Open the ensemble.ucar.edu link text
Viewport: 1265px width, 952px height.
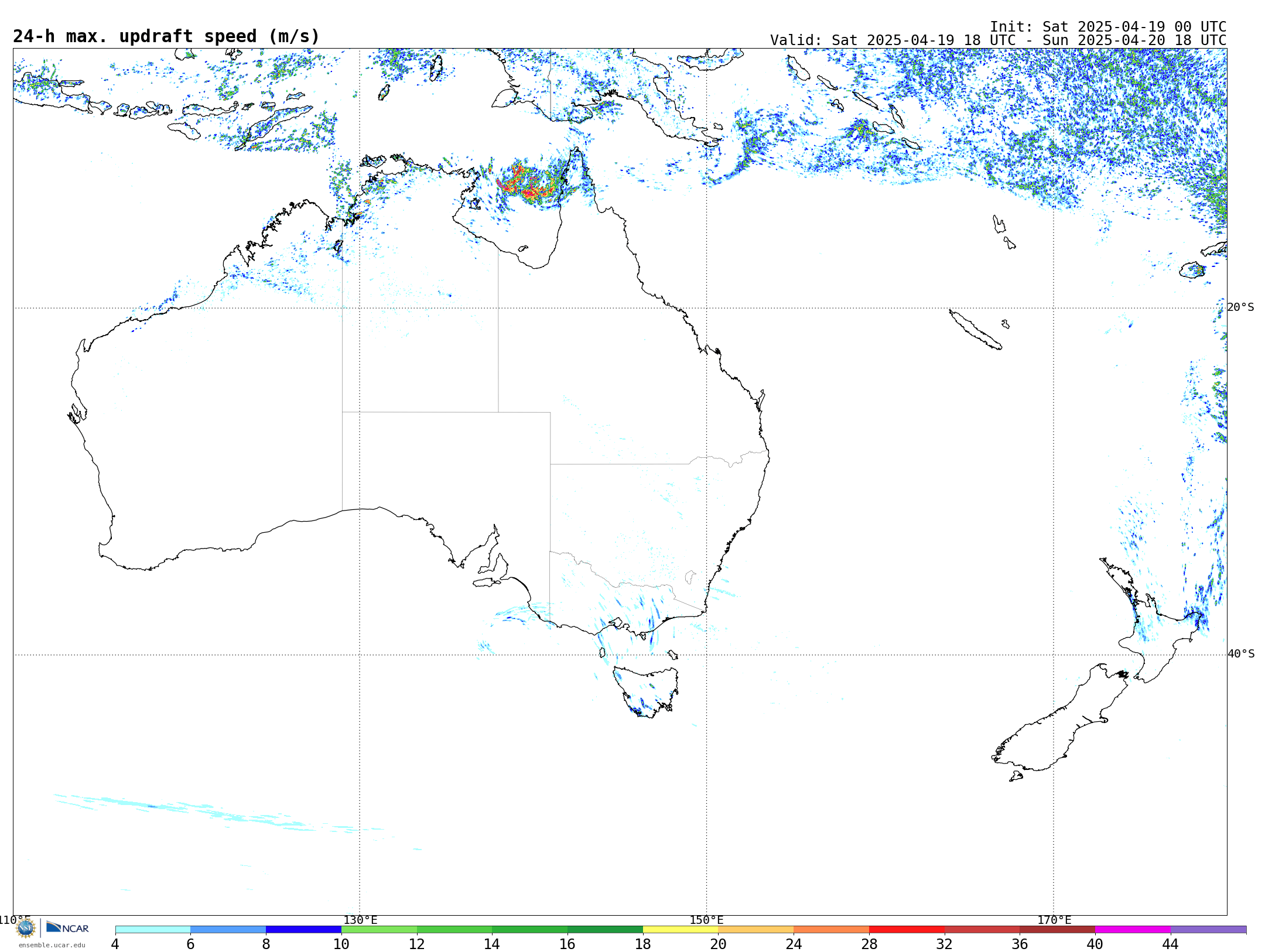click(52, 945)
